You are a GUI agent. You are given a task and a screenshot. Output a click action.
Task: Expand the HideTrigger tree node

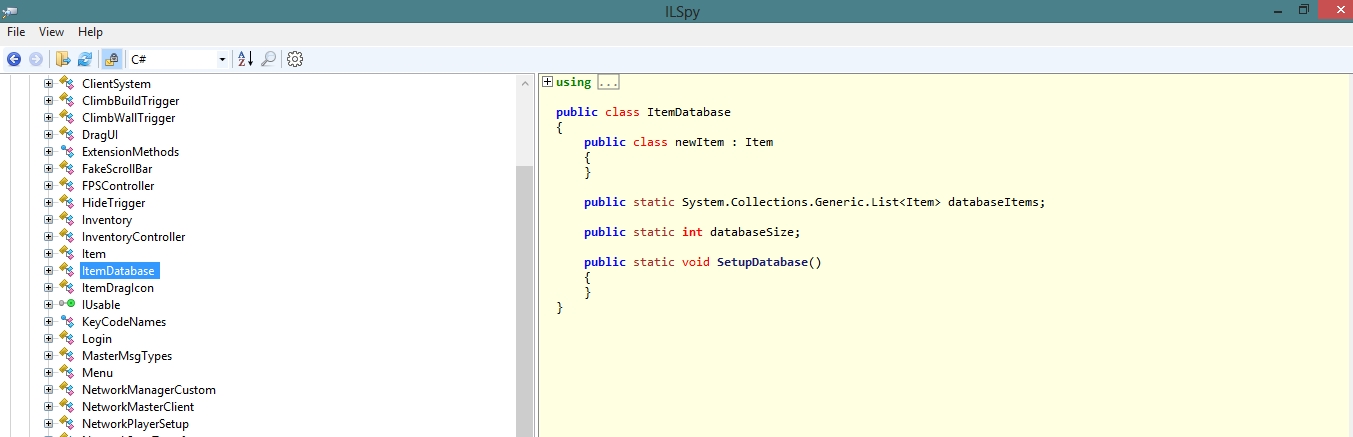coord(48,203)
